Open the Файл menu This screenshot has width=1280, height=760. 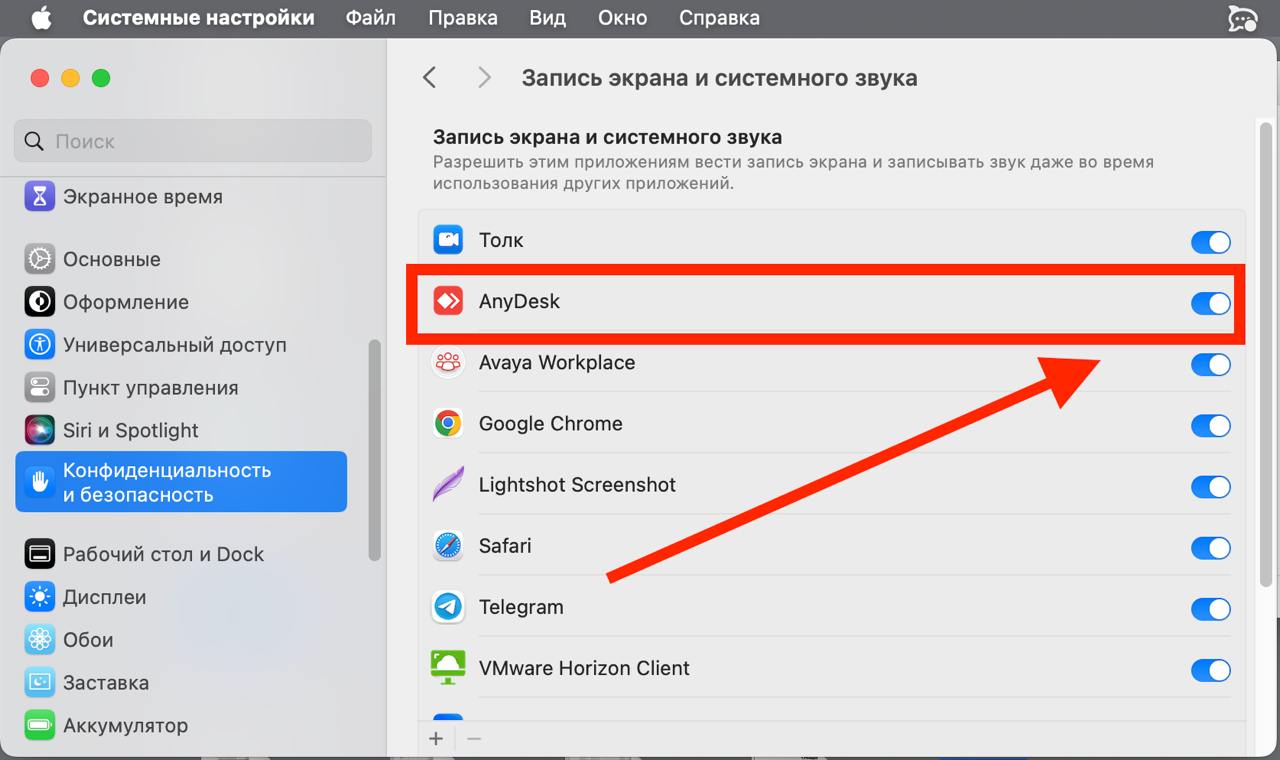[371, 18]
